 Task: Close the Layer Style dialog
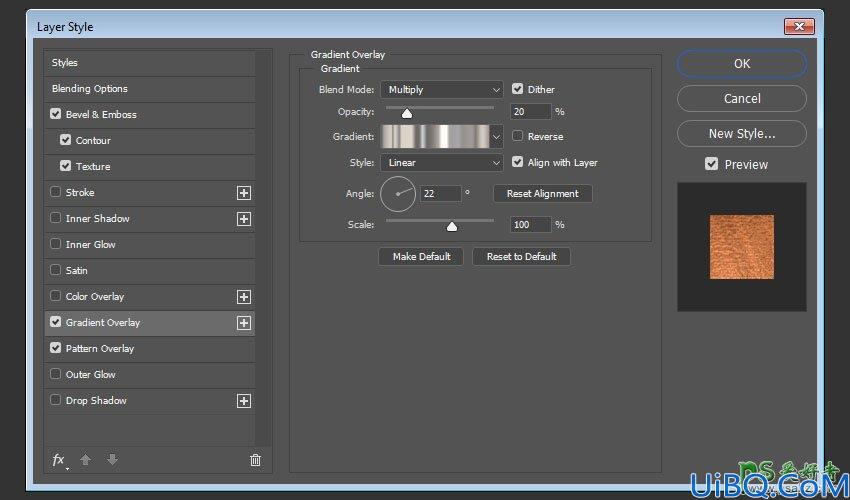[x=799, y=26]
